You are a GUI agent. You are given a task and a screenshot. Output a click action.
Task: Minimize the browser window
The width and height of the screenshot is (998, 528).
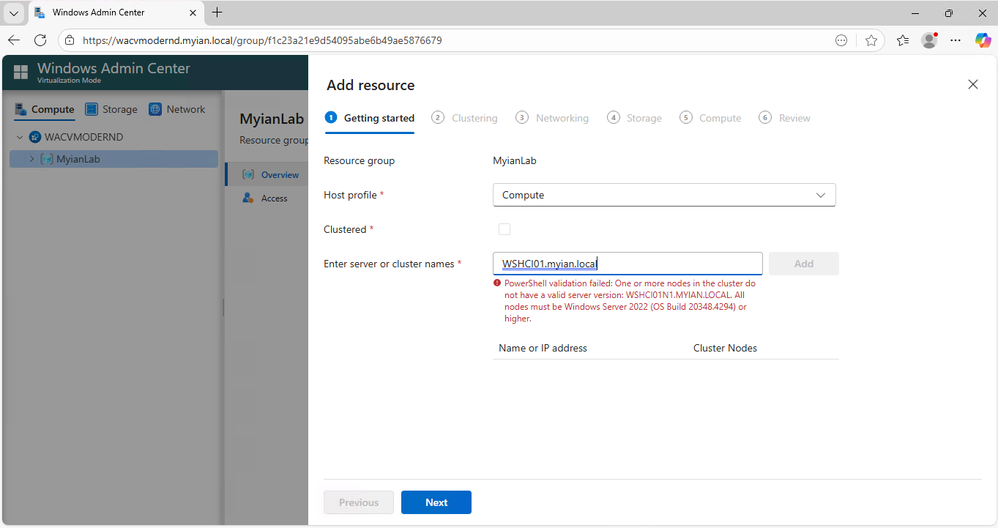(915, 13)
